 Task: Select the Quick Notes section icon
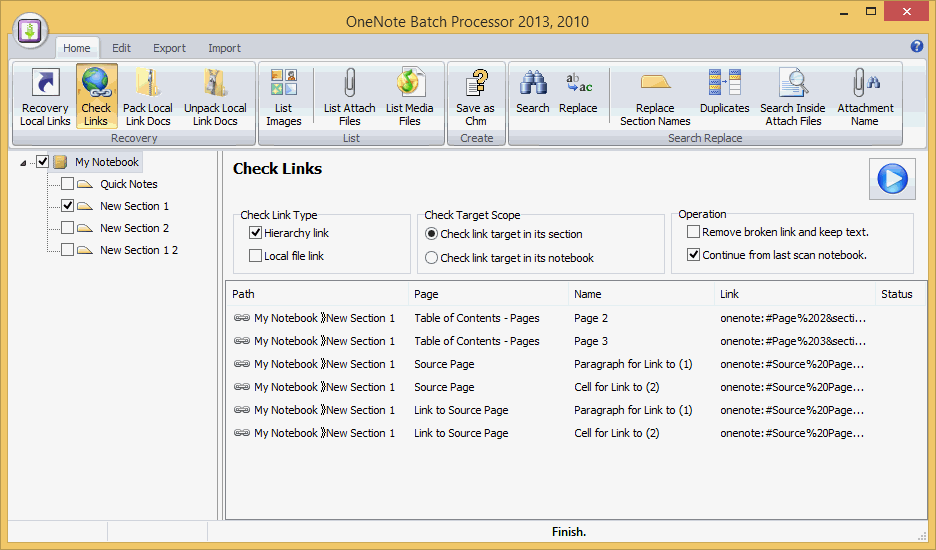point(85,184)
